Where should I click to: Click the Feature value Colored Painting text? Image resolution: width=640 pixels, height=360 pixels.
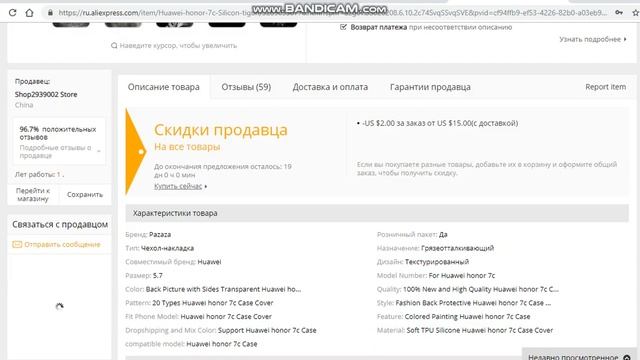[467, 316]
